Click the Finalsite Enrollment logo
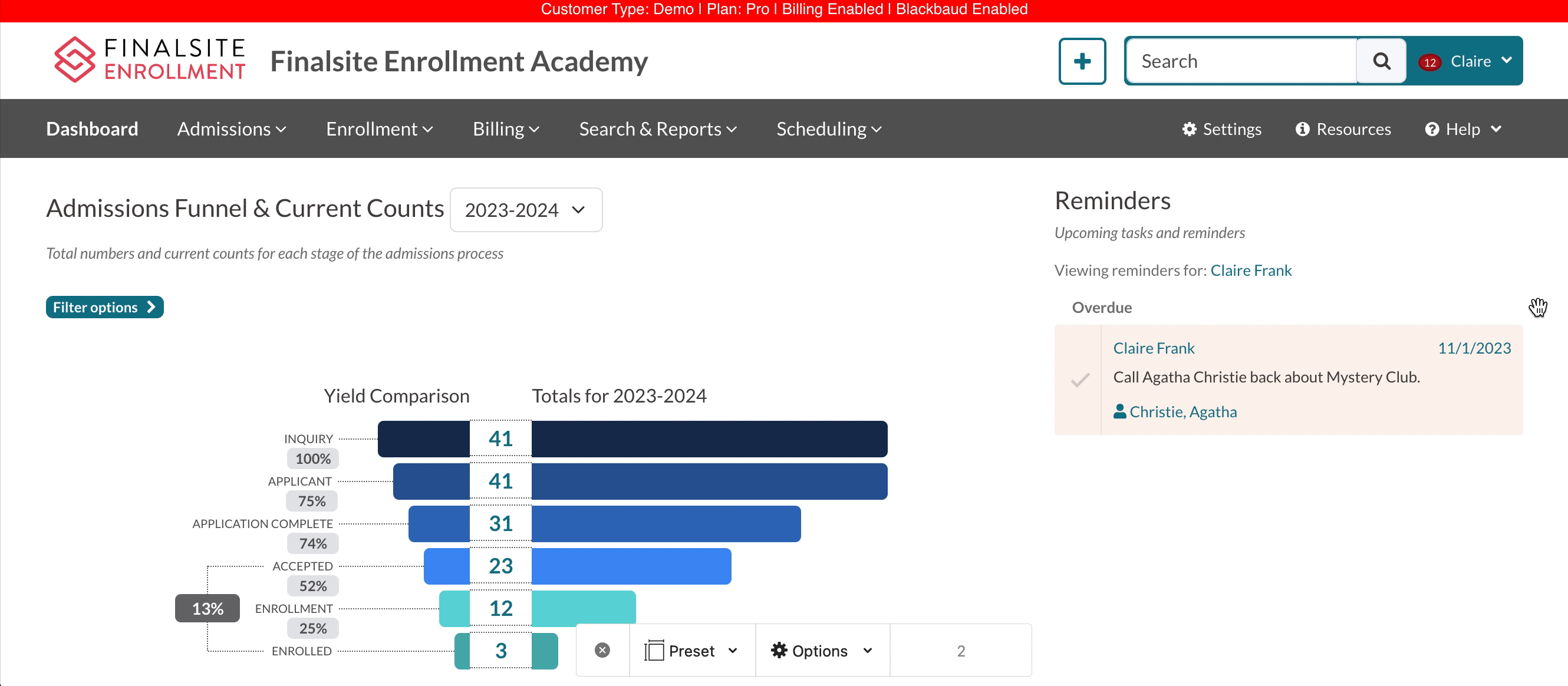This screenshot has height=686, width=1568. [x=149, y=60]
